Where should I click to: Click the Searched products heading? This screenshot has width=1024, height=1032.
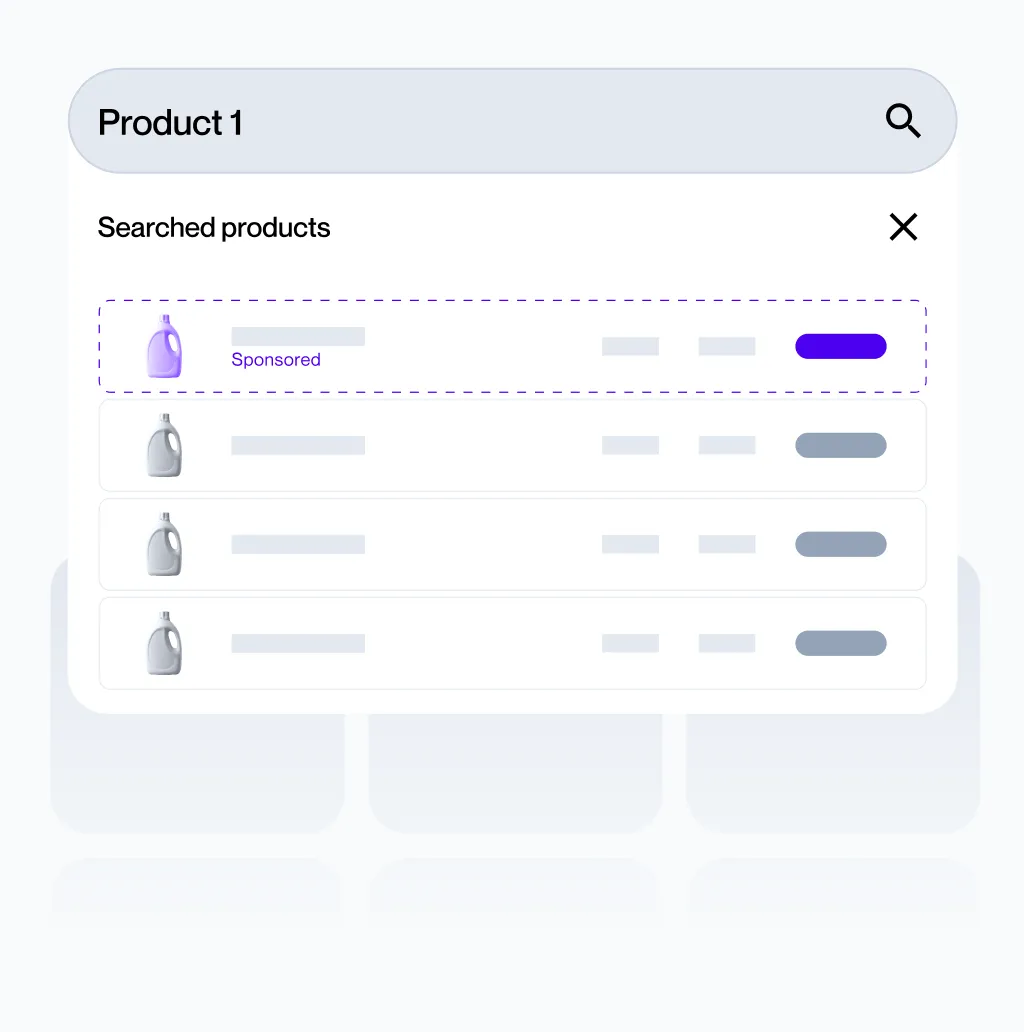(x=214, y=228)
